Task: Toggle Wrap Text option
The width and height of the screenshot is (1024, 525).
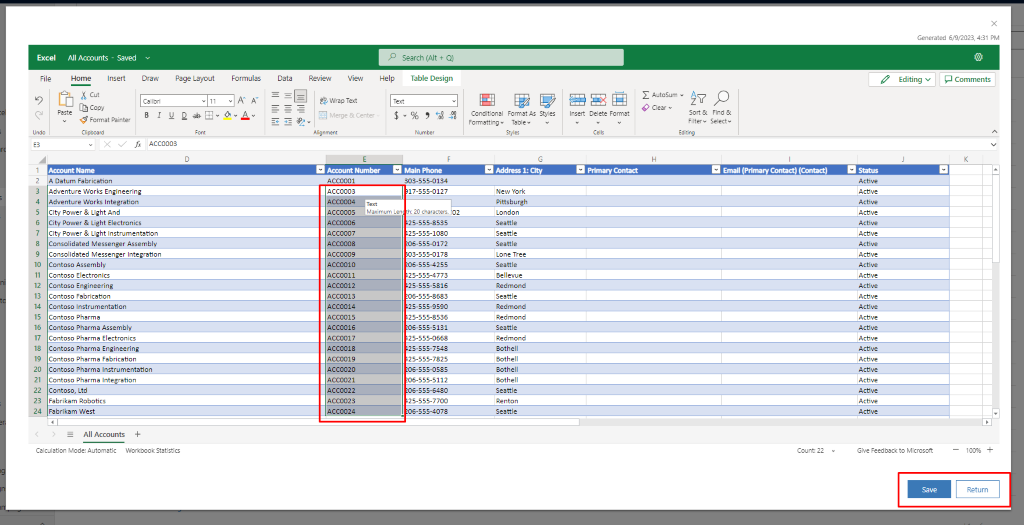Action: [x=337, y=101]
